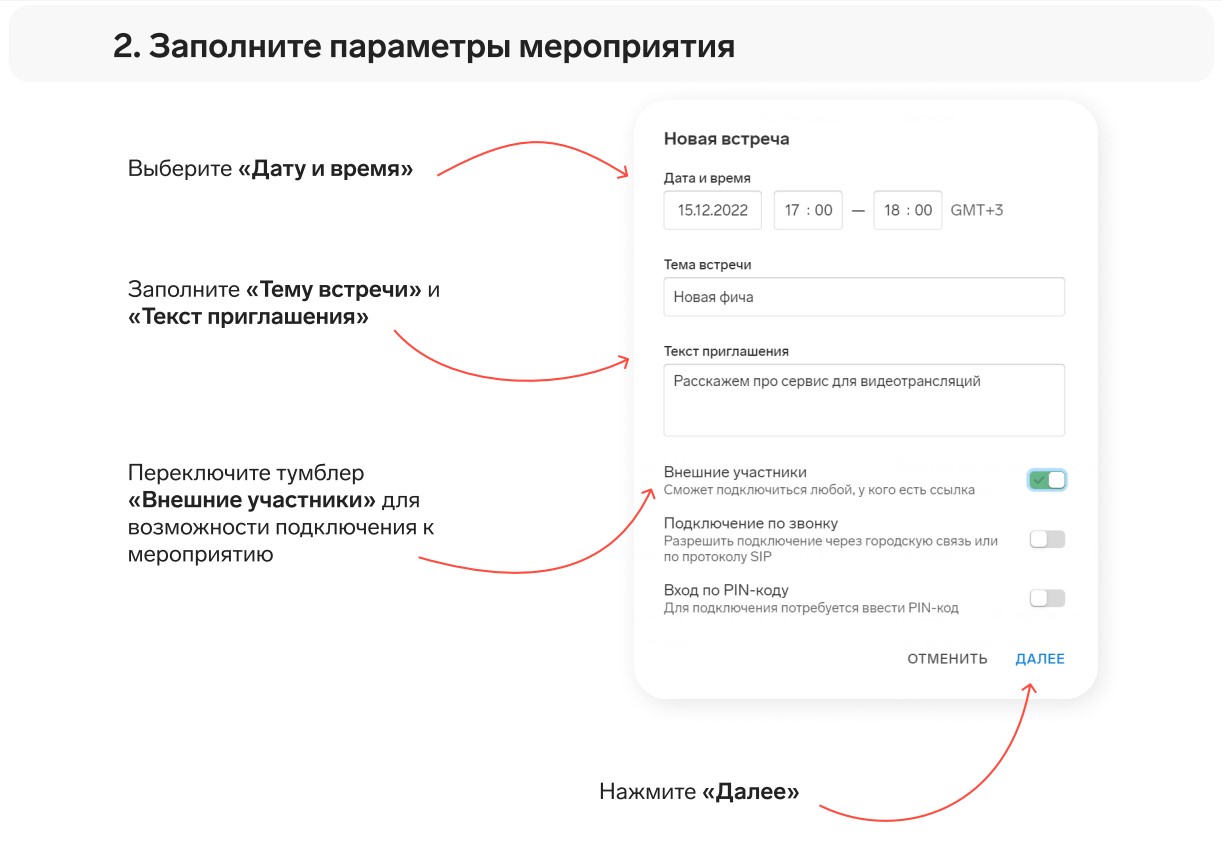1222x842 pixels.
Task: Click the end time minutes after 18
Action: click(x=923, y=210)
